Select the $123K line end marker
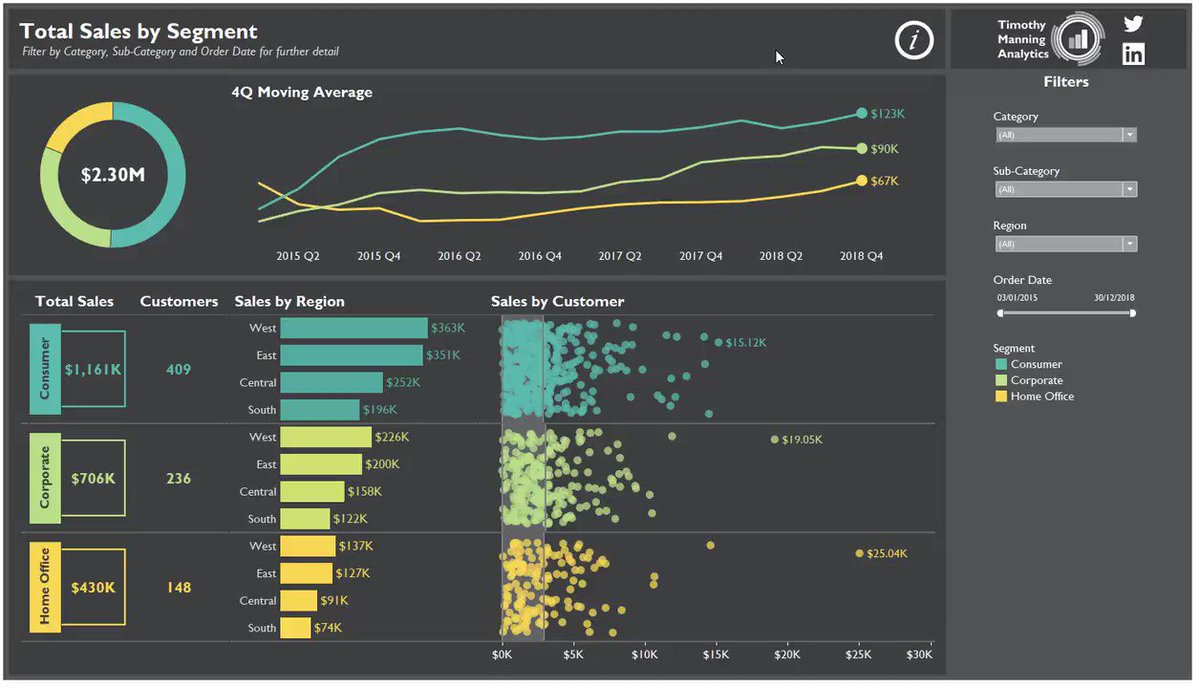1200x688 pixels. 861,114
